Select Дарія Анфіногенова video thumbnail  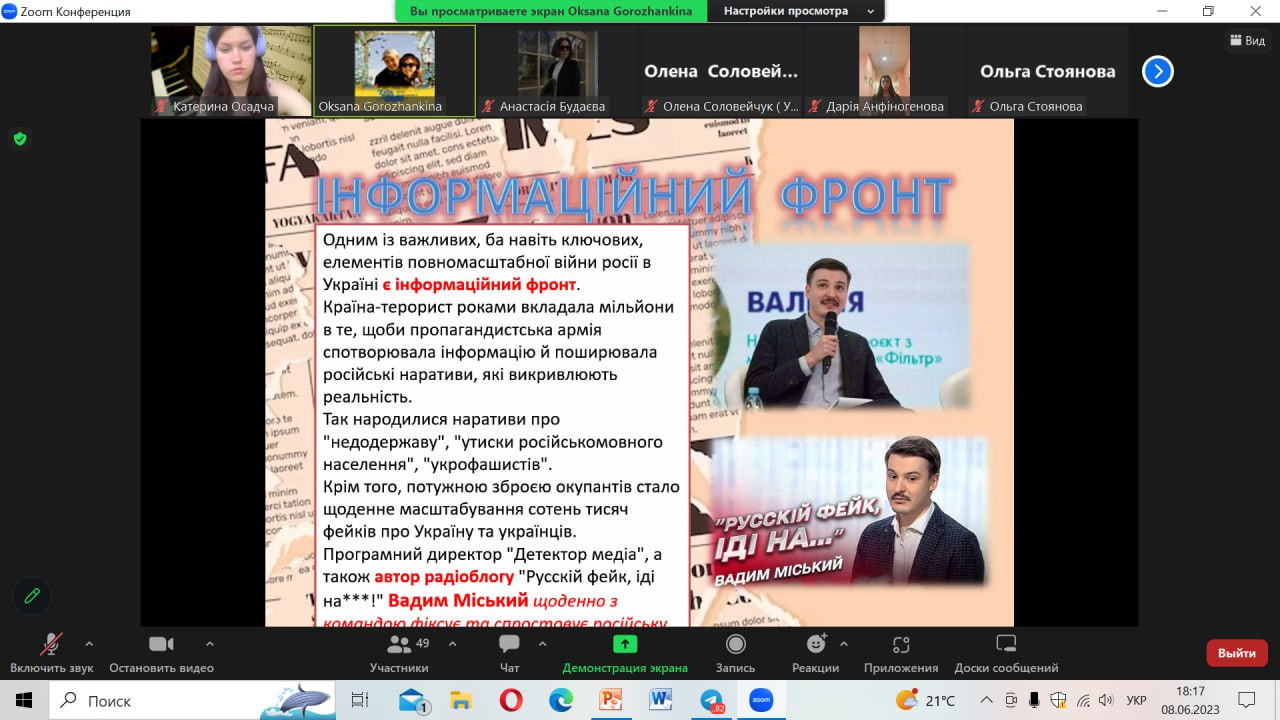pos(884,71)
